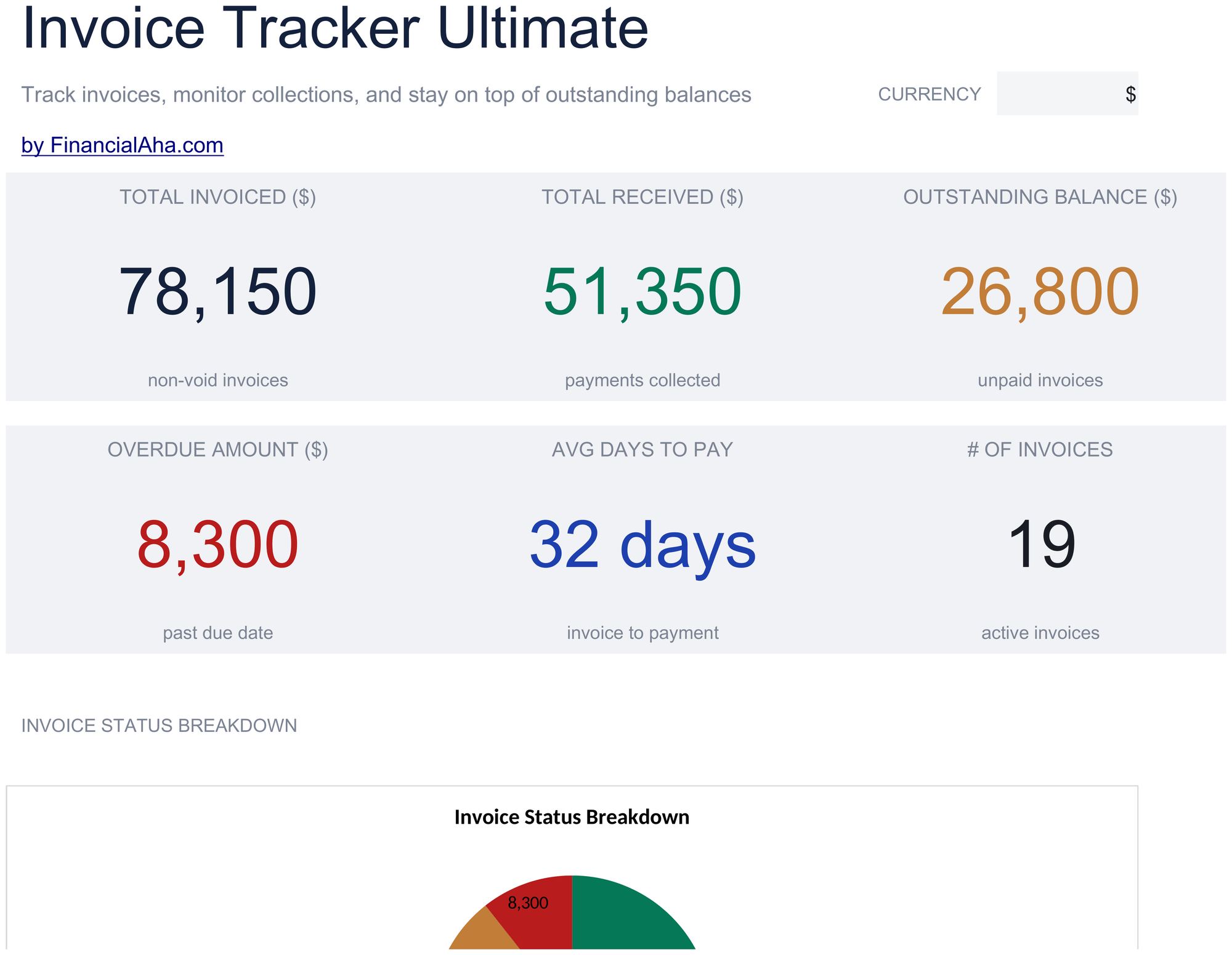The width and height of the screenshot is (1232, 955).
Task: Click the invoice count value 19
Action: click(x=1041, y=545)
